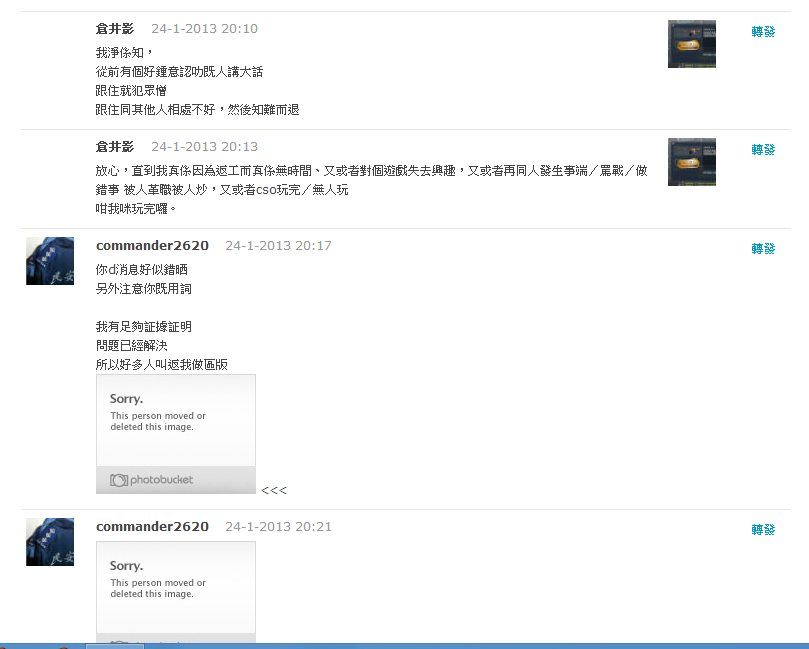Open username 倉井影 on 20:13 comment
This screenshot has width=809, height=649.
115,147
